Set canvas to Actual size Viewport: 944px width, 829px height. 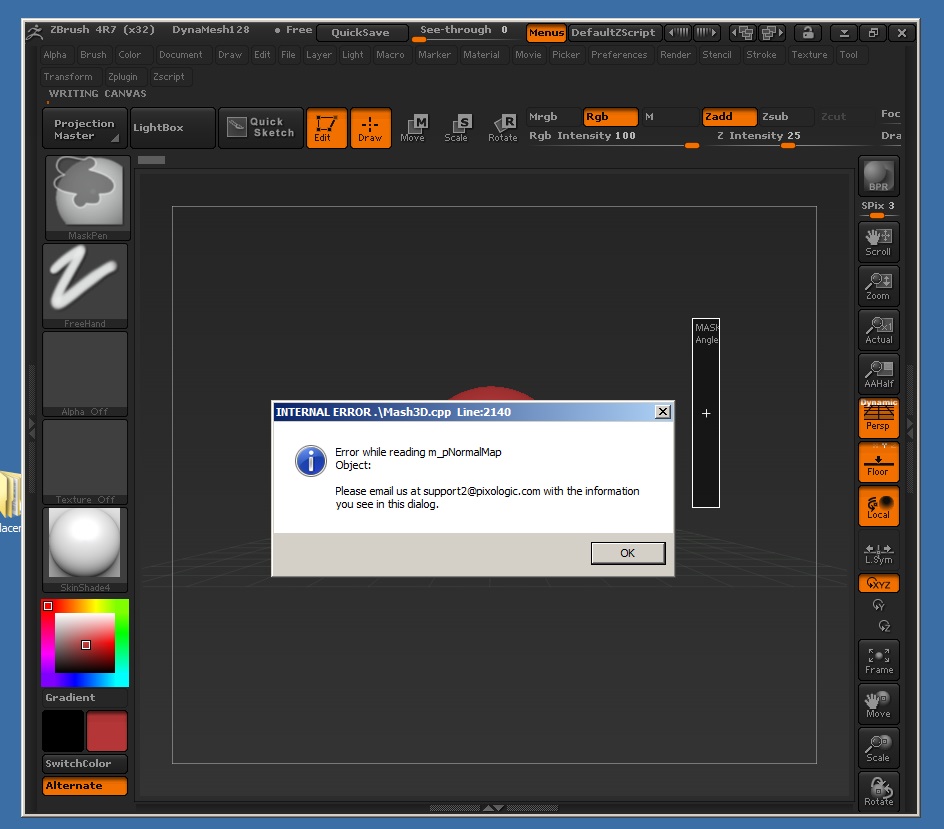pyautogui.click(x=878, y=330)
